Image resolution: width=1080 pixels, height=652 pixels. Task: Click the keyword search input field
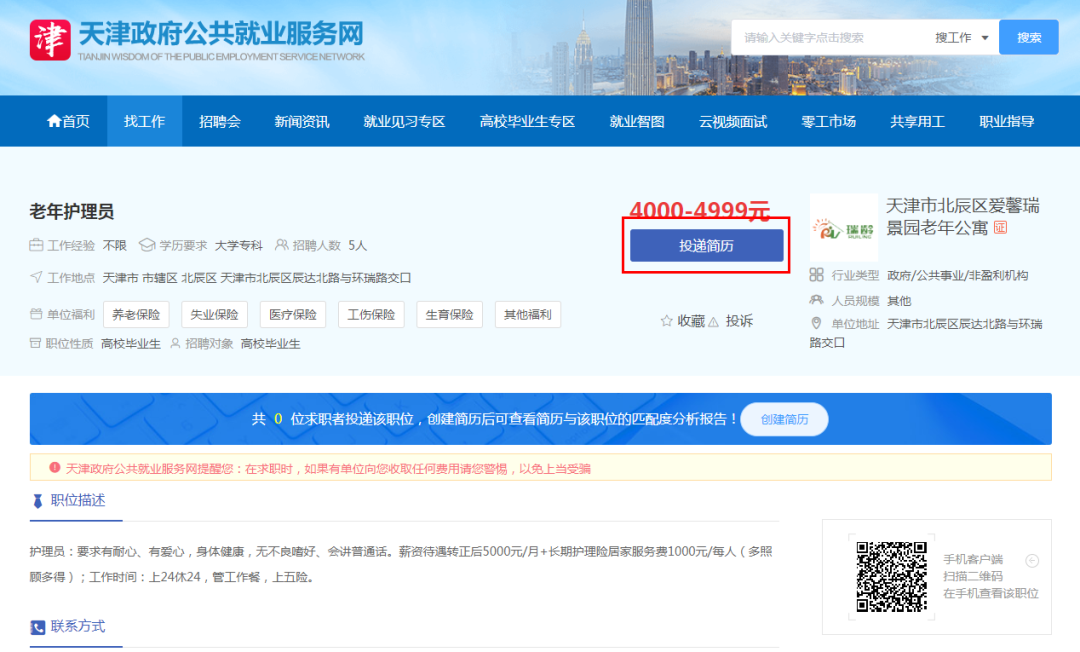pos(831,38)
